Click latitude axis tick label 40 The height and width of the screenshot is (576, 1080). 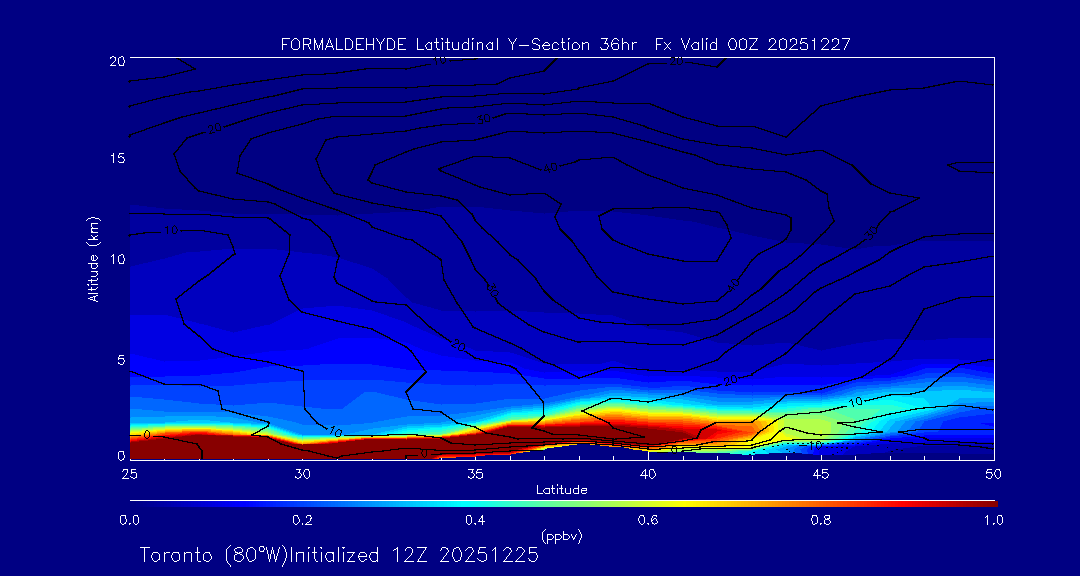click(x=647, y=474)
